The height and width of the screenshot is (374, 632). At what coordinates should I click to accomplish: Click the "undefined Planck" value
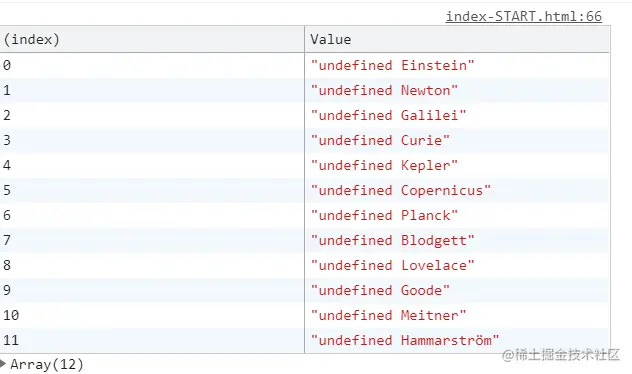tap(384, 215)
